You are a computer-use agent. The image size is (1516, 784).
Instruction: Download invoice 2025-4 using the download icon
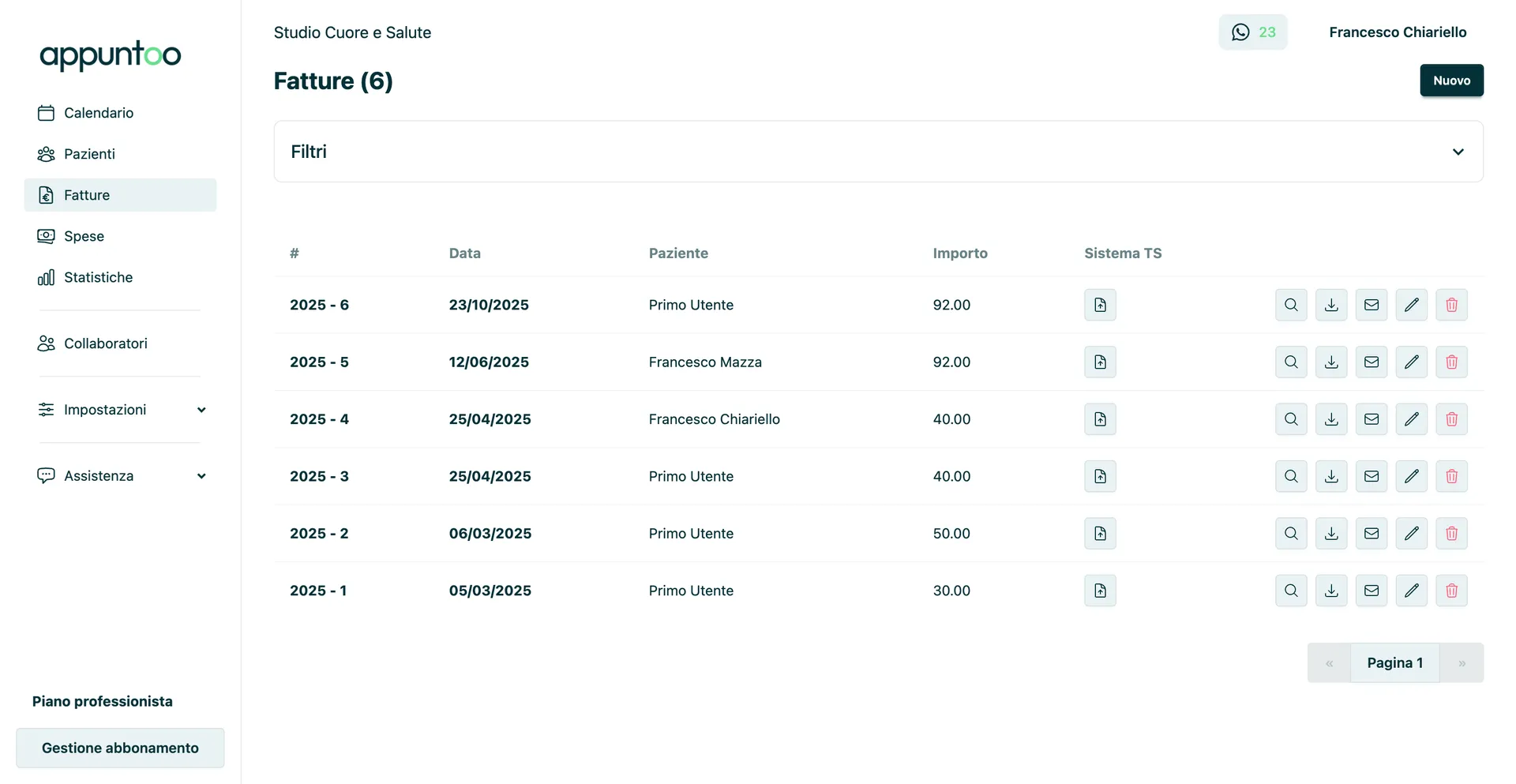(x=1331, y=418)
